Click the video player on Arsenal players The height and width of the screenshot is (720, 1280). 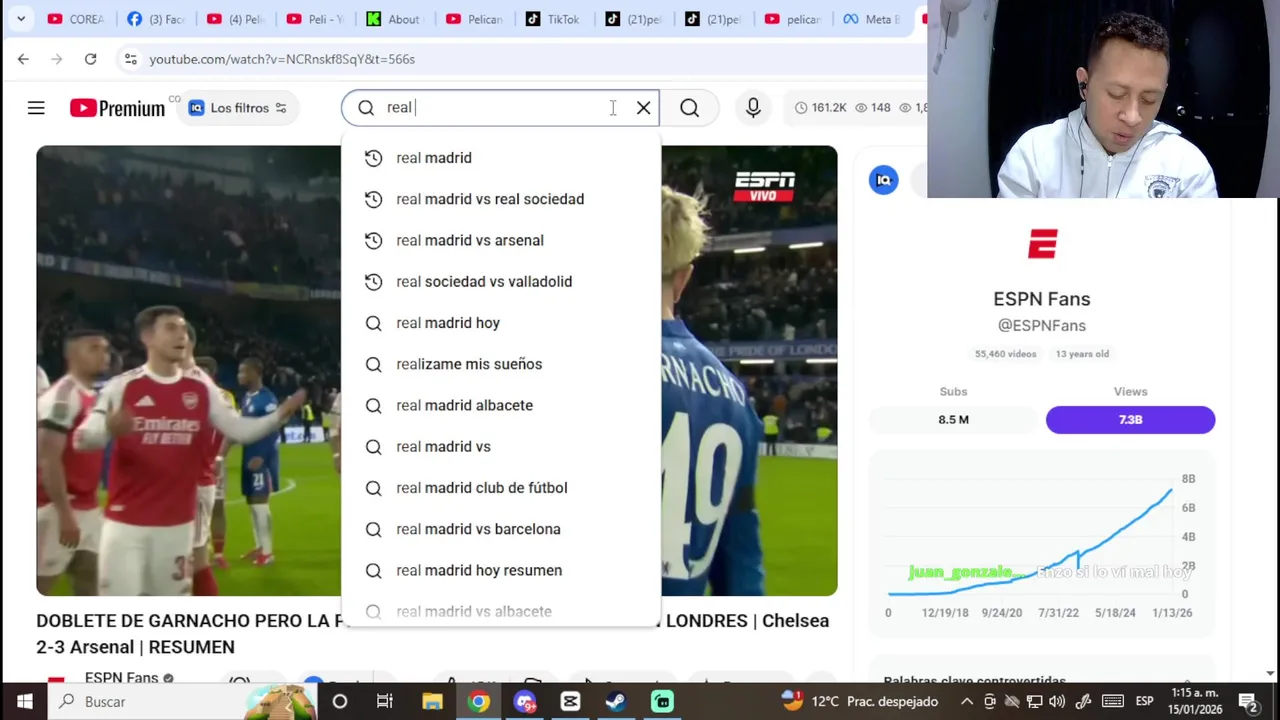tap(188, 371)
